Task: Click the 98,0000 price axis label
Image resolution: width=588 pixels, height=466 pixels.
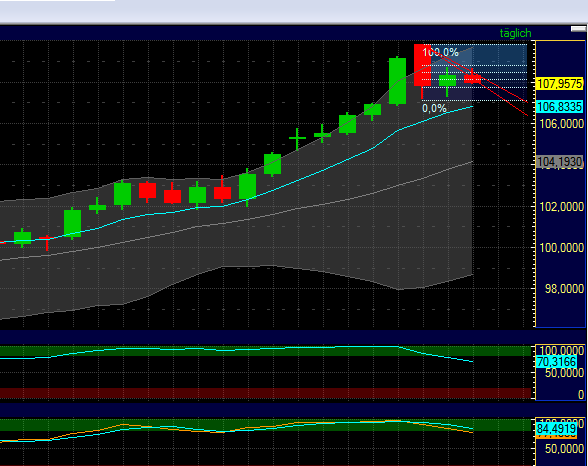Action: click(564, 289)
